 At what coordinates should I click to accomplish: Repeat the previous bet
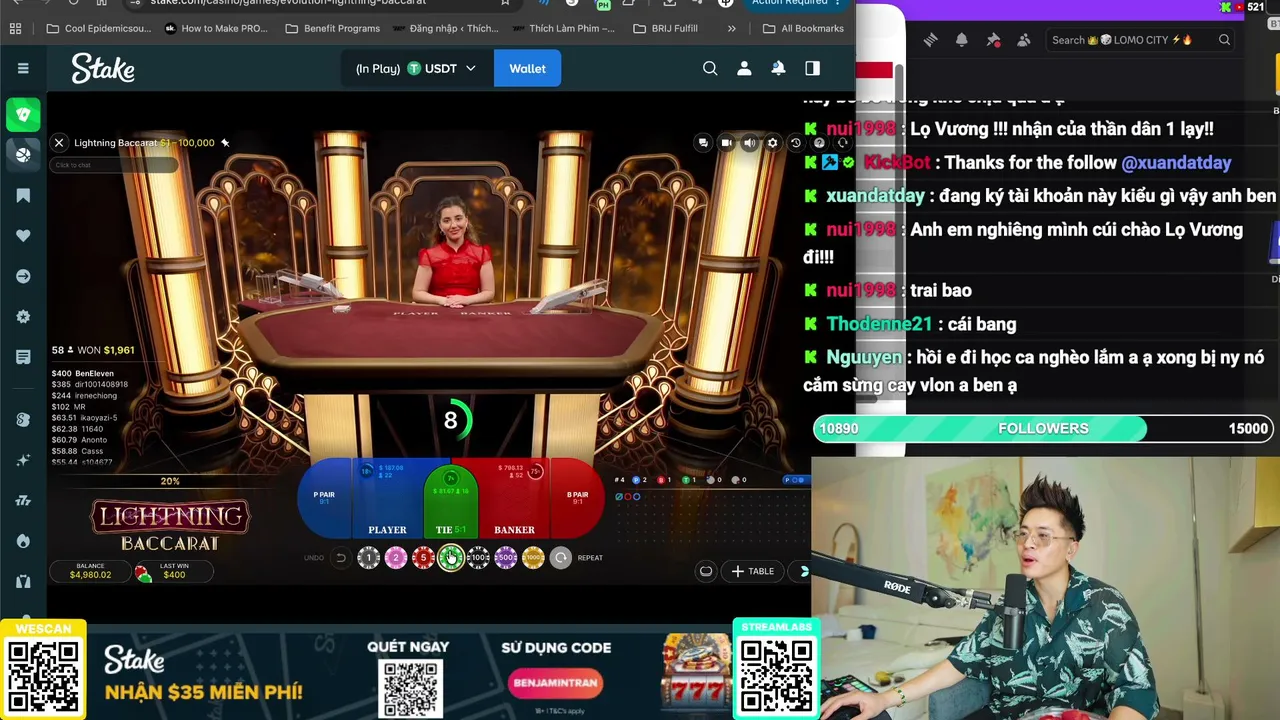(x=561, y=558)
